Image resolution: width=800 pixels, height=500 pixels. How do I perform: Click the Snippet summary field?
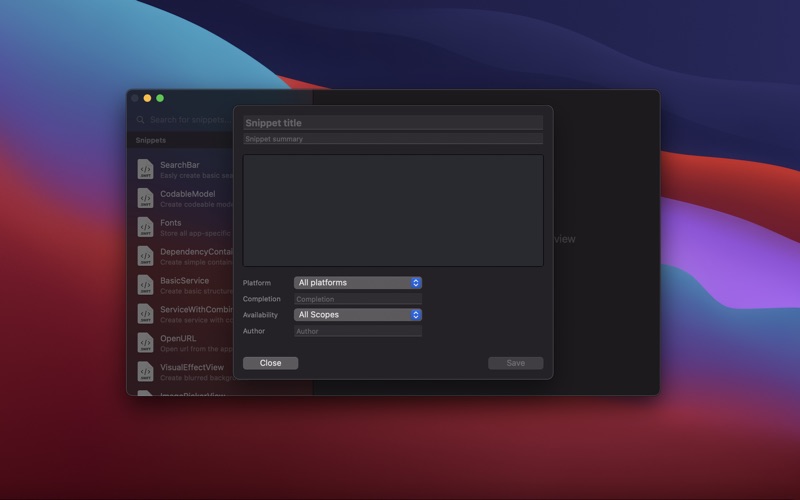click(x=393, y=139)
